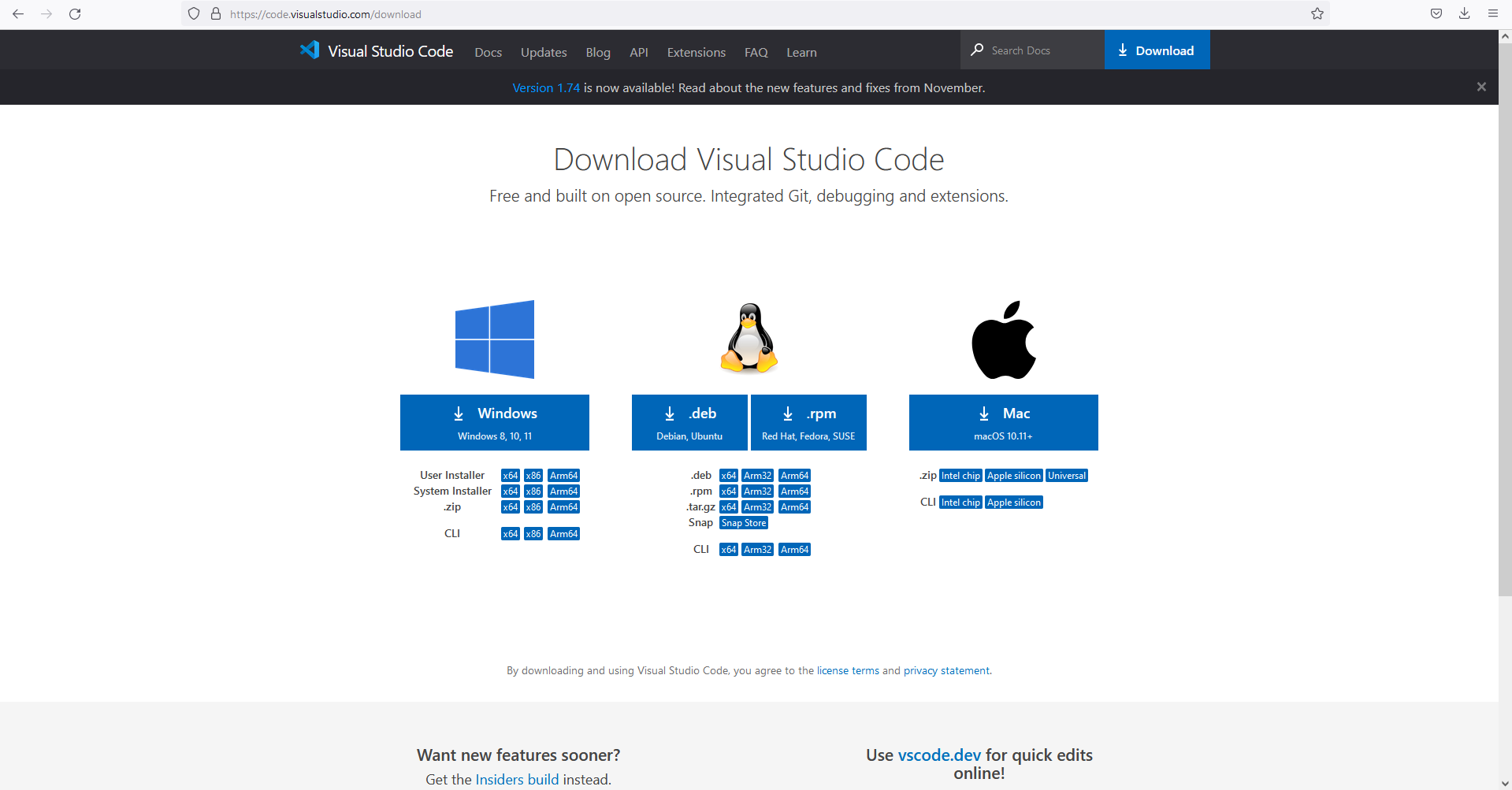
Task: Open the Version 1.74 link
Action: [x=546, y=87]
